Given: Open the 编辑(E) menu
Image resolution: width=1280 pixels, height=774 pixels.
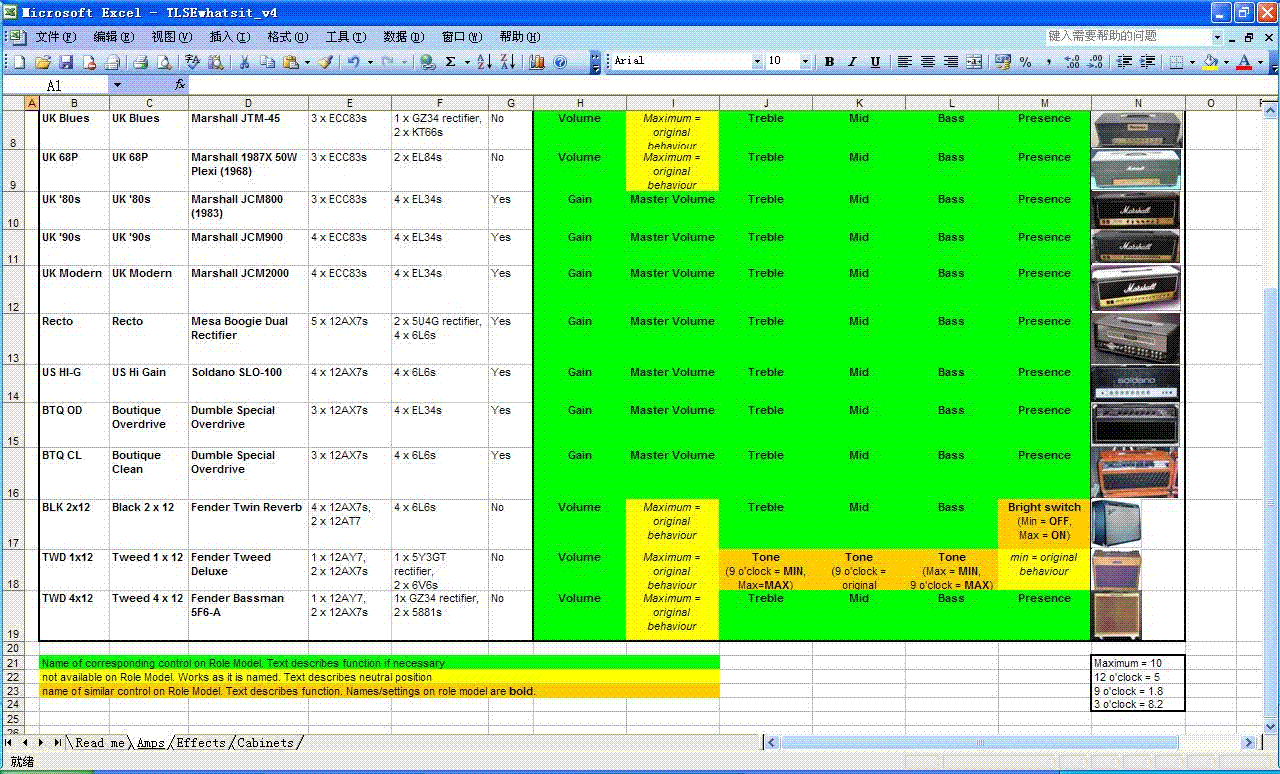Looking at the screenshot, I should (113, 37).
